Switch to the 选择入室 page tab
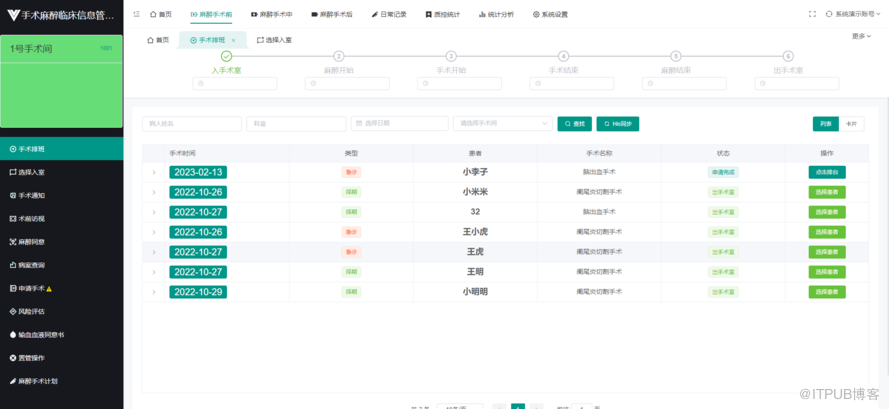Screen dimensions: 889x409 point(274,40)
